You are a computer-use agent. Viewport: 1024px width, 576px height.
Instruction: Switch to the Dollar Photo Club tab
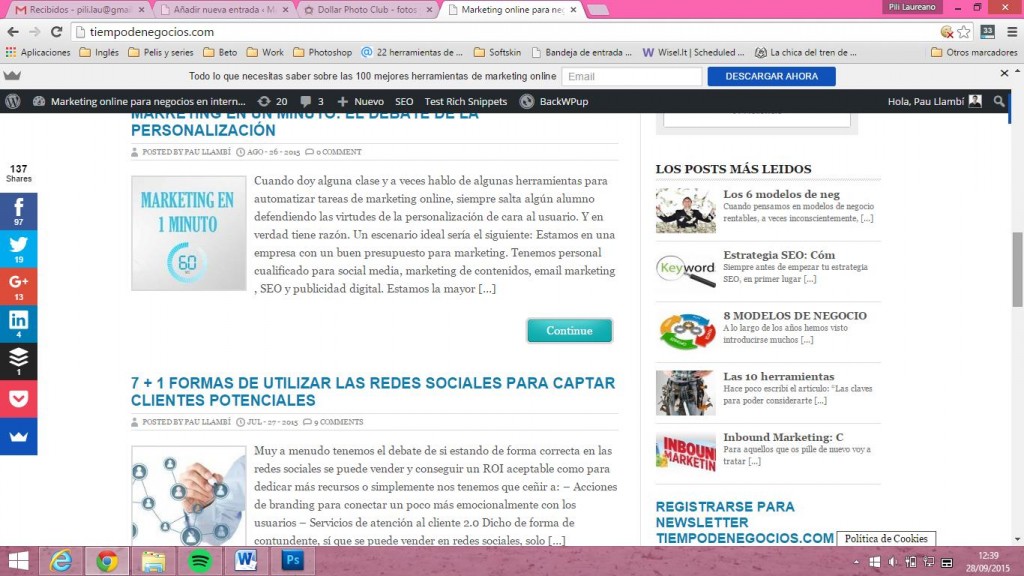point(370,9)
